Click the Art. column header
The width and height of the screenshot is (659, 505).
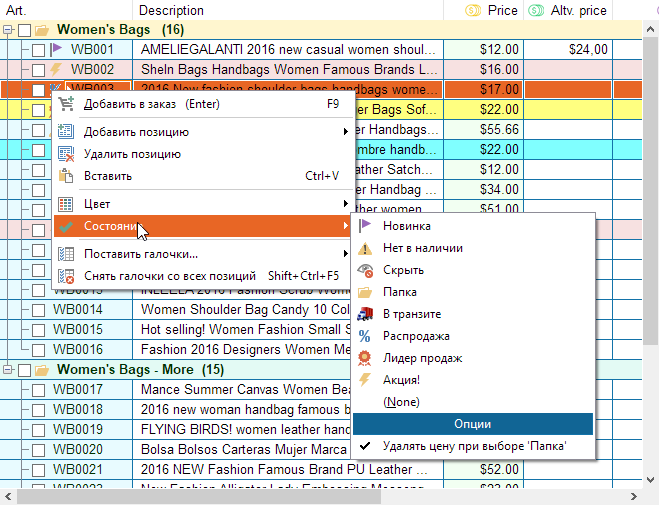click(x=66, y=10)
